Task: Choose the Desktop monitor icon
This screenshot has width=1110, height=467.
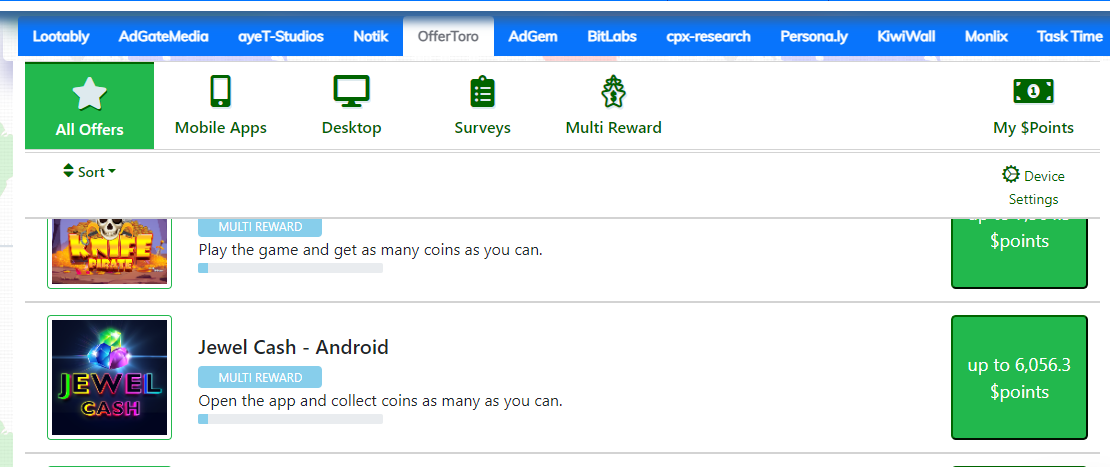Action: (352, 91)
